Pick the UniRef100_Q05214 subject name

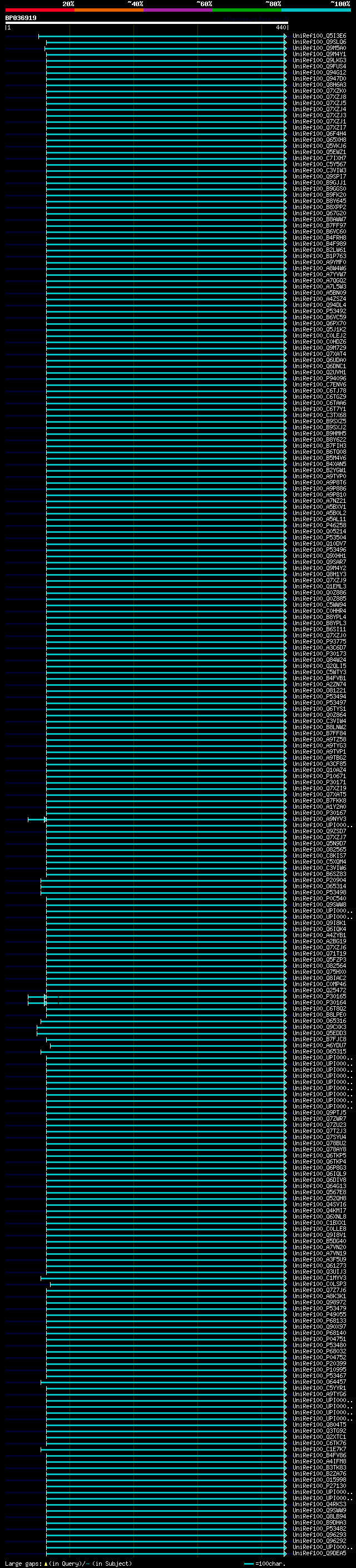coord(319,531)
